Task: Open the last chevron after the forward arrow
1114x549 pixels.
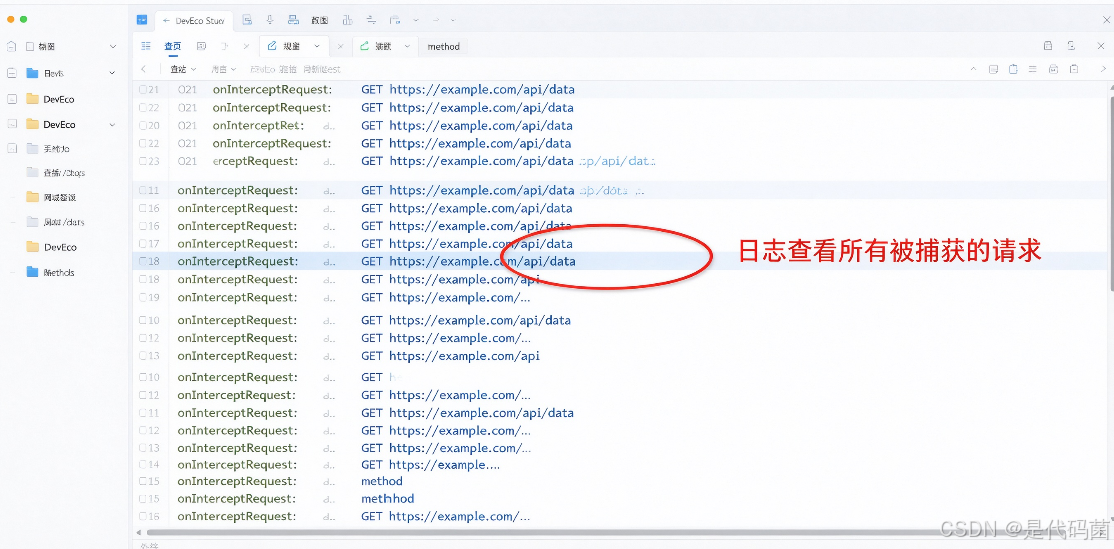Action: [453, 21]
